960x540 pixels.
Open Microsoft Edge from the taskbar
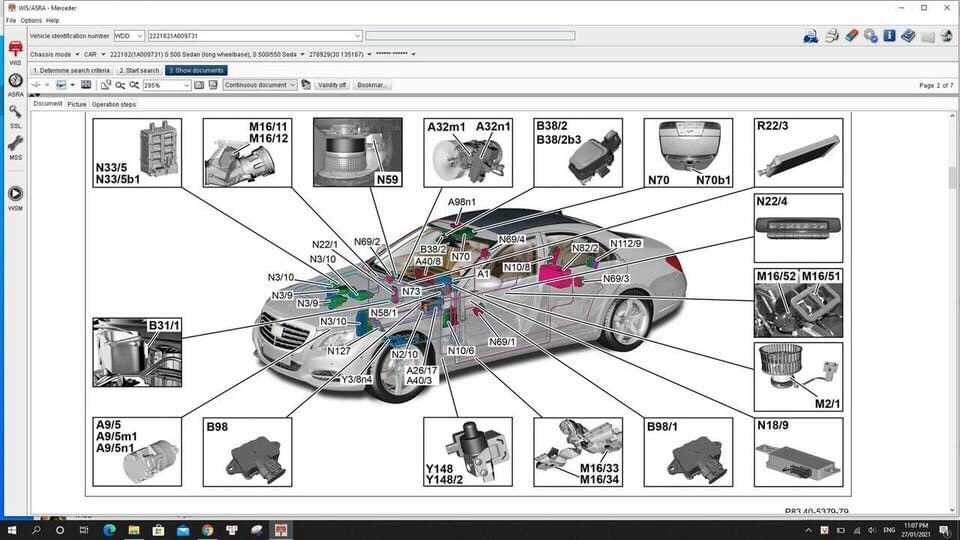click(x=110, y=530)
